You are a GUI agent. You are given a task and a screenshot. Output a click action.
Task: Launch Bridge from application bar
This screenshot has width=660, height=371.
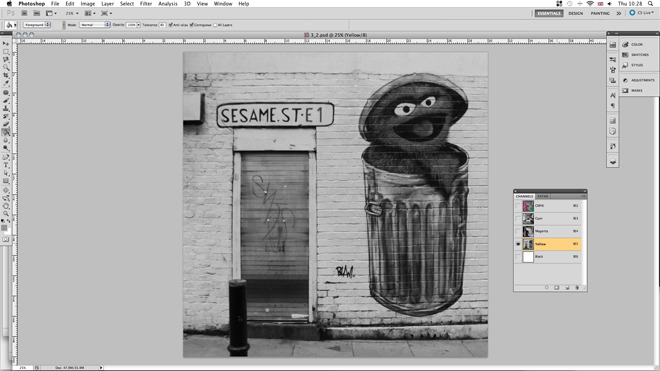24,13
